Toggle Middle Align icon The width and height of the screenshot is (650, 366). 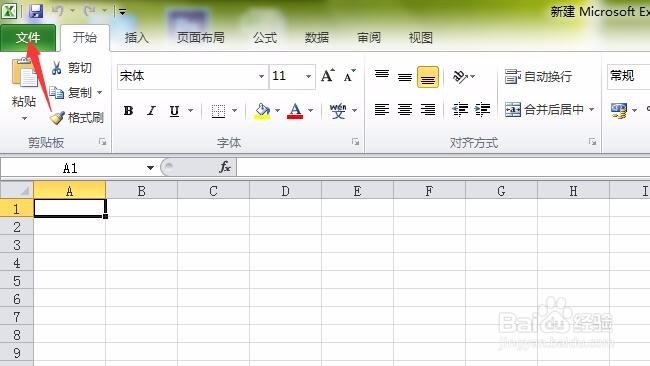[405, 77]
